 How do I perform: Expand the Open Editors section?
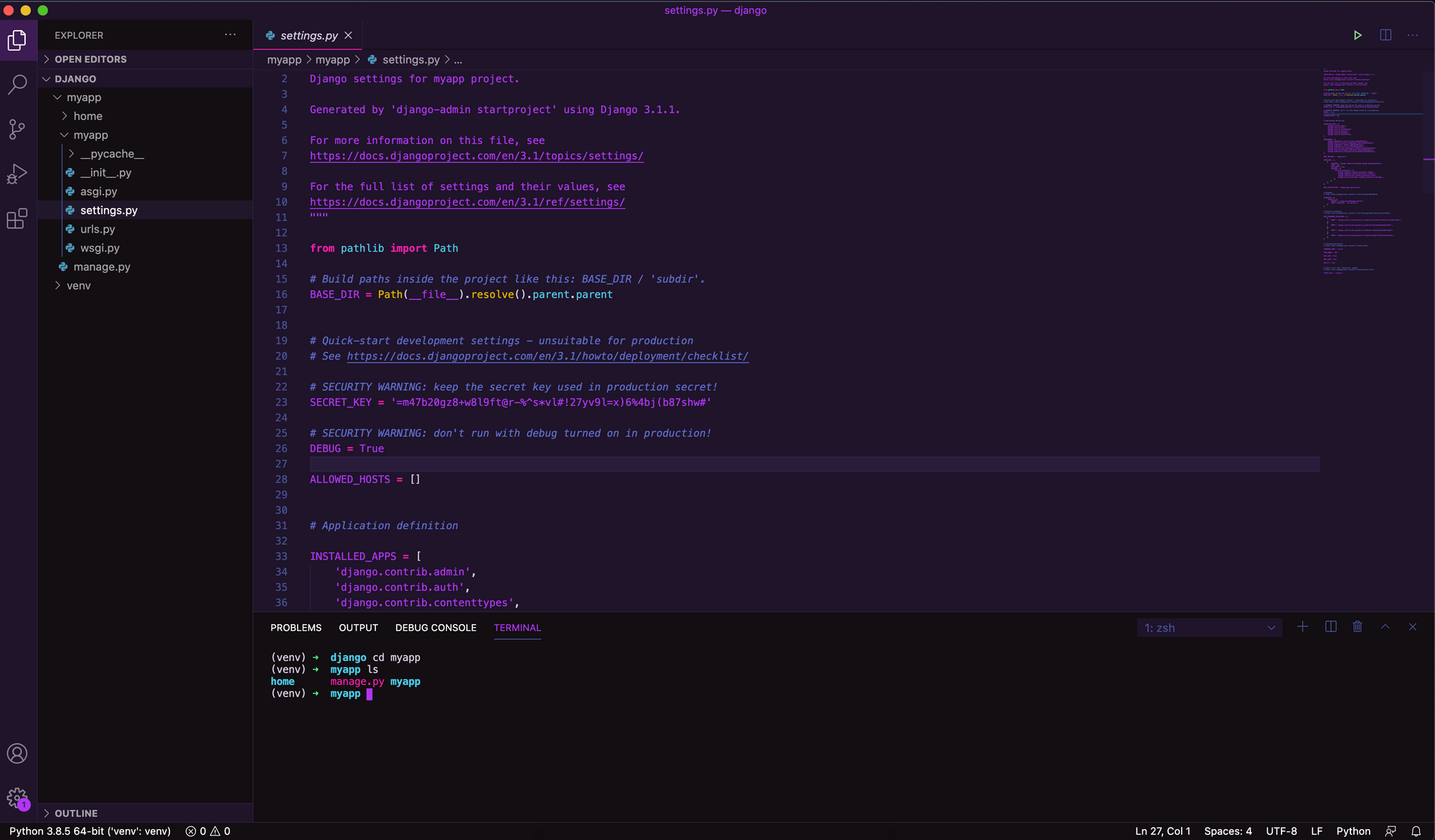point(90,60)
